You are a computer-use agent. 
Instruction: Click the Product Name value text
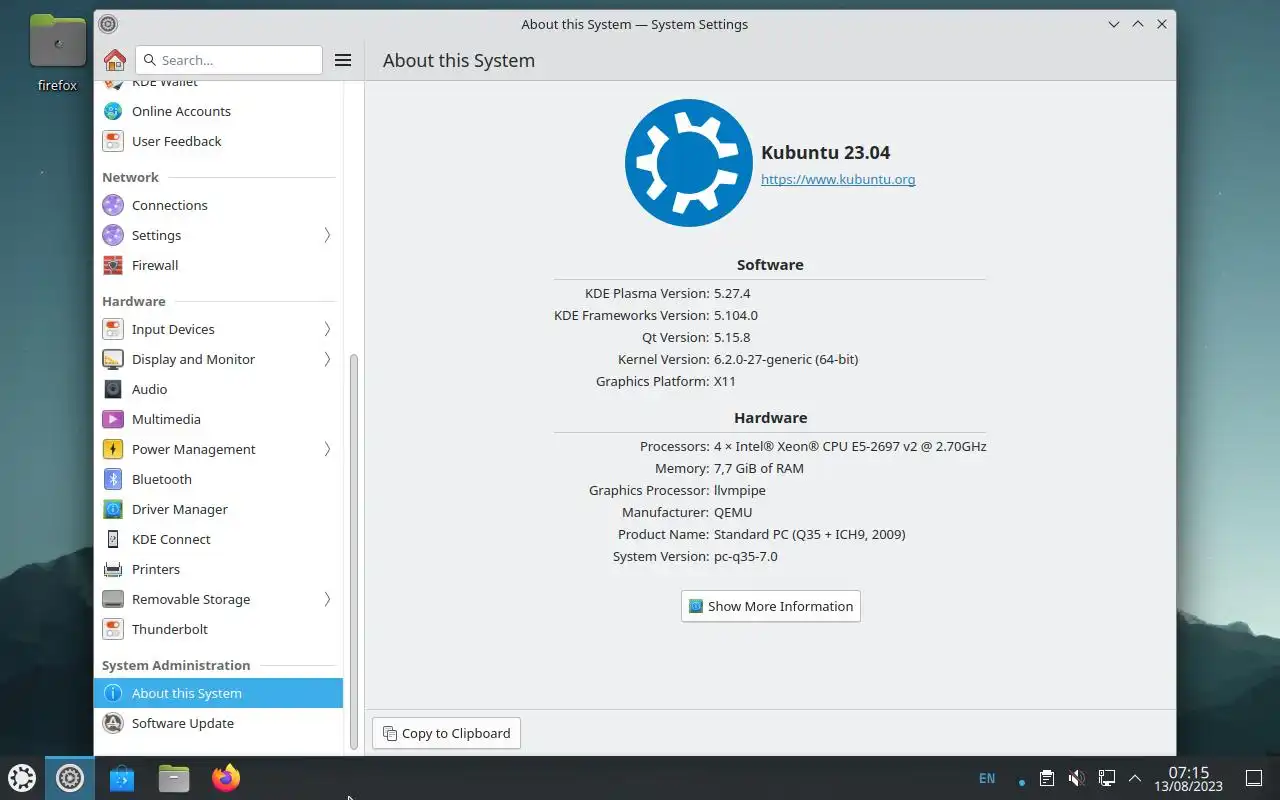pyautogui.click(x=810, y=534)
